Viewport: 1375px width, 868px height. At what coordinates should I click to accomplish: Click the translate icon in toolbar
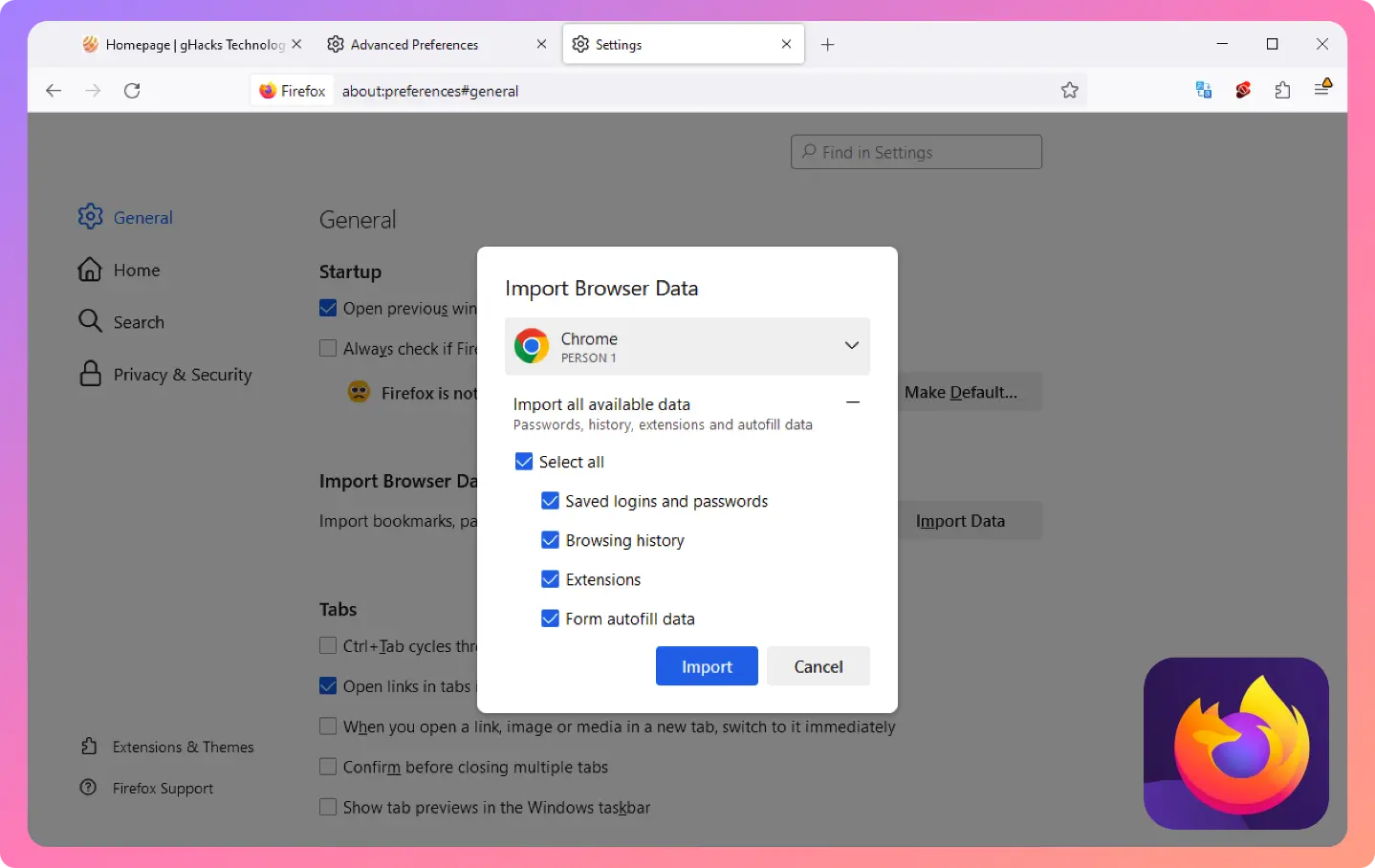click(1203, 91)
